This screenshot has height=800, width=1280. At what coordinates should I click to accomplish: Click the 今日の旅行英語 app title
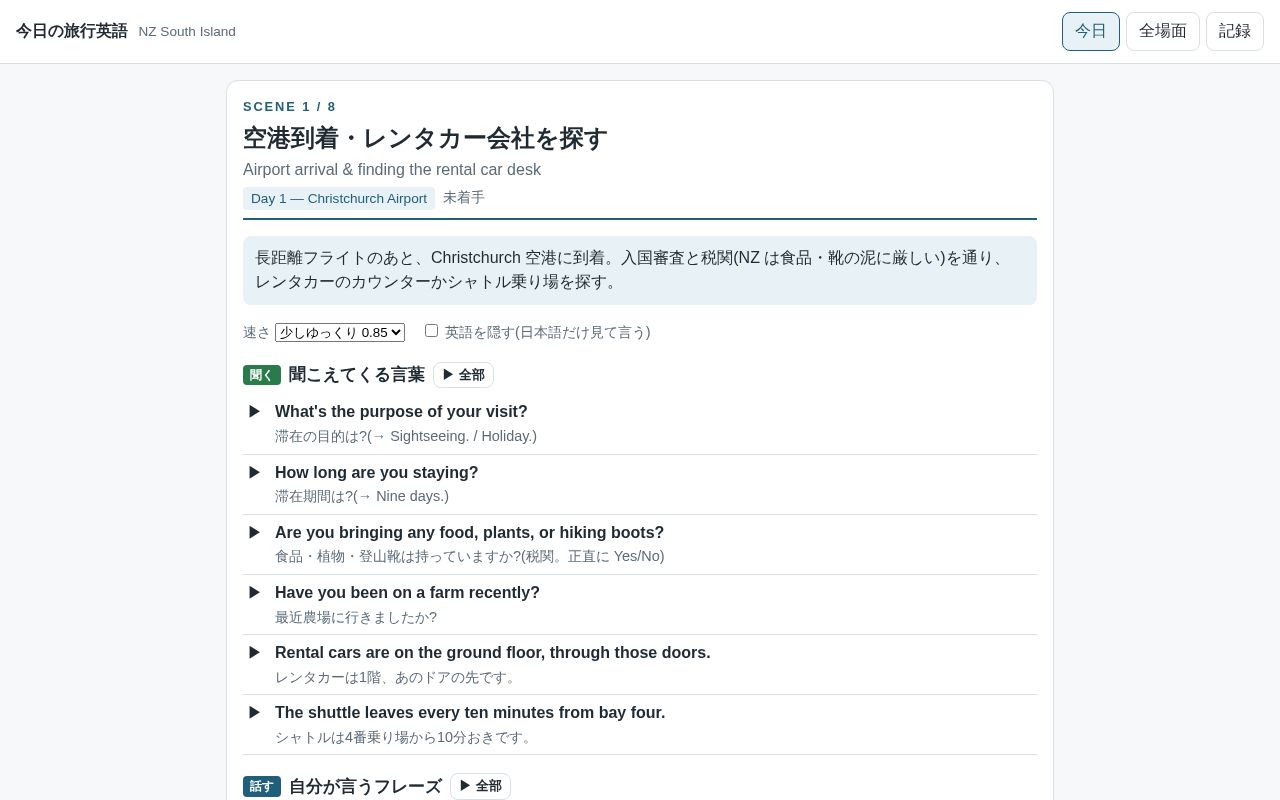coord(72,31)
